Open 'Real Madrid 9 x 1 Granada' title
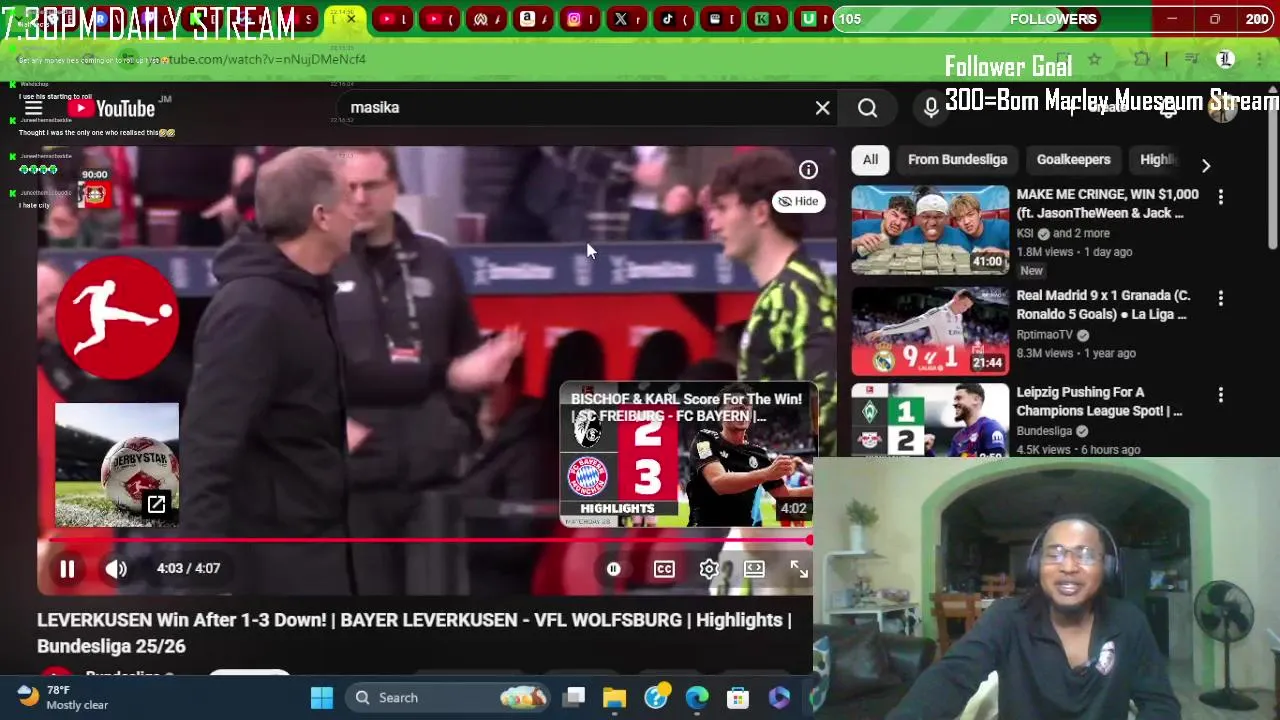 coord(1102,305)
